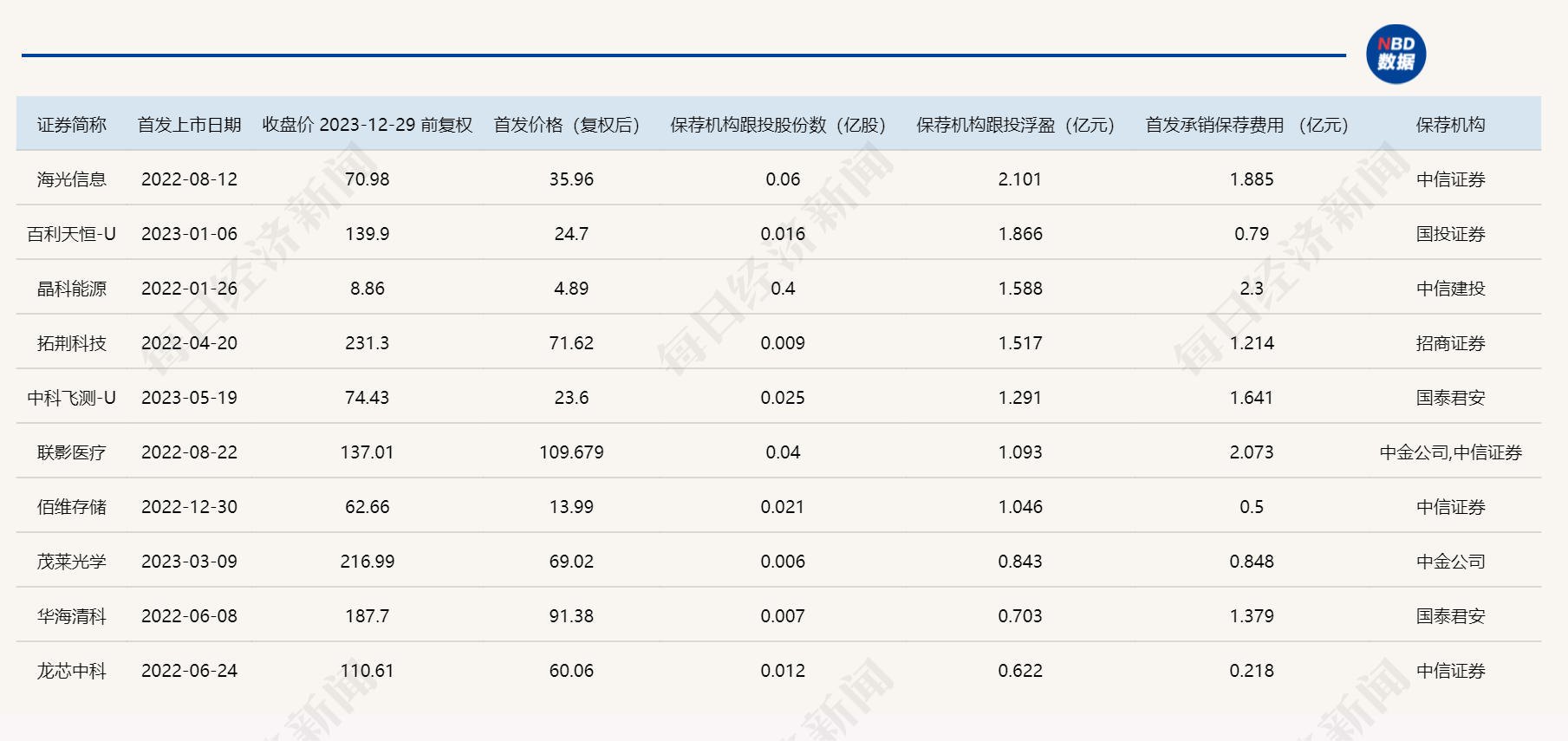
Task: Click listing date 2022-06-08
Action: point(189,616)
